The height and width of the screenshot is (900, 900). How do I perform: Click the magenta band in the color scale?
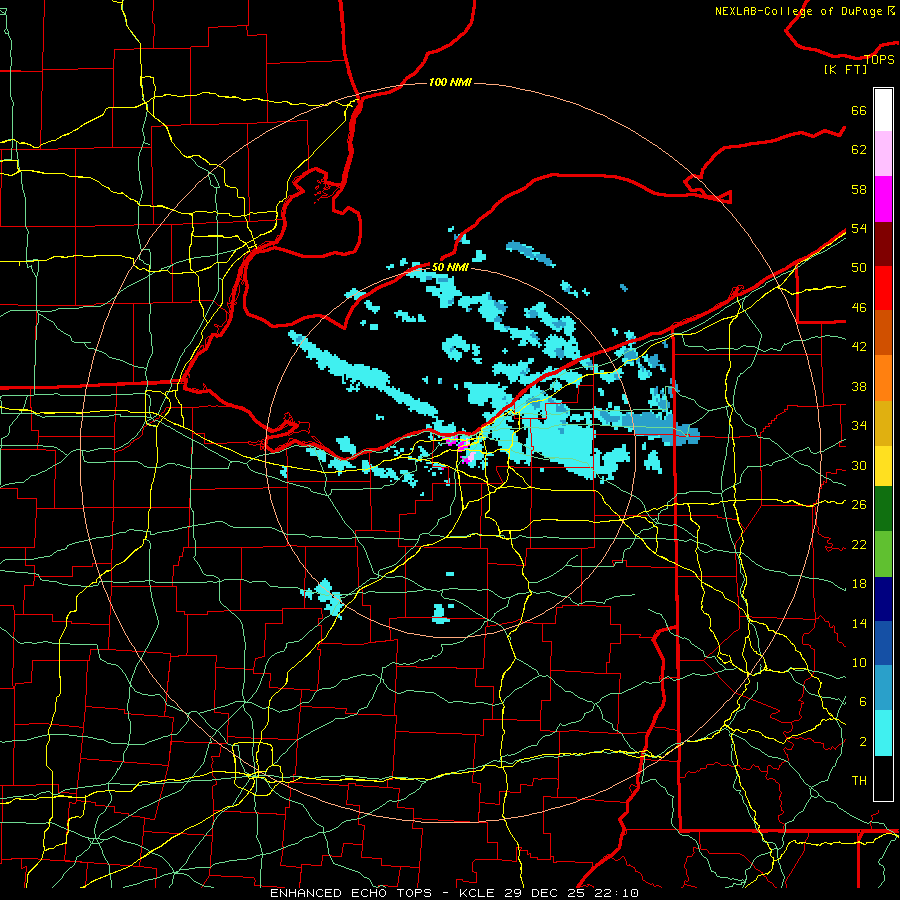(x=883, y=199)
